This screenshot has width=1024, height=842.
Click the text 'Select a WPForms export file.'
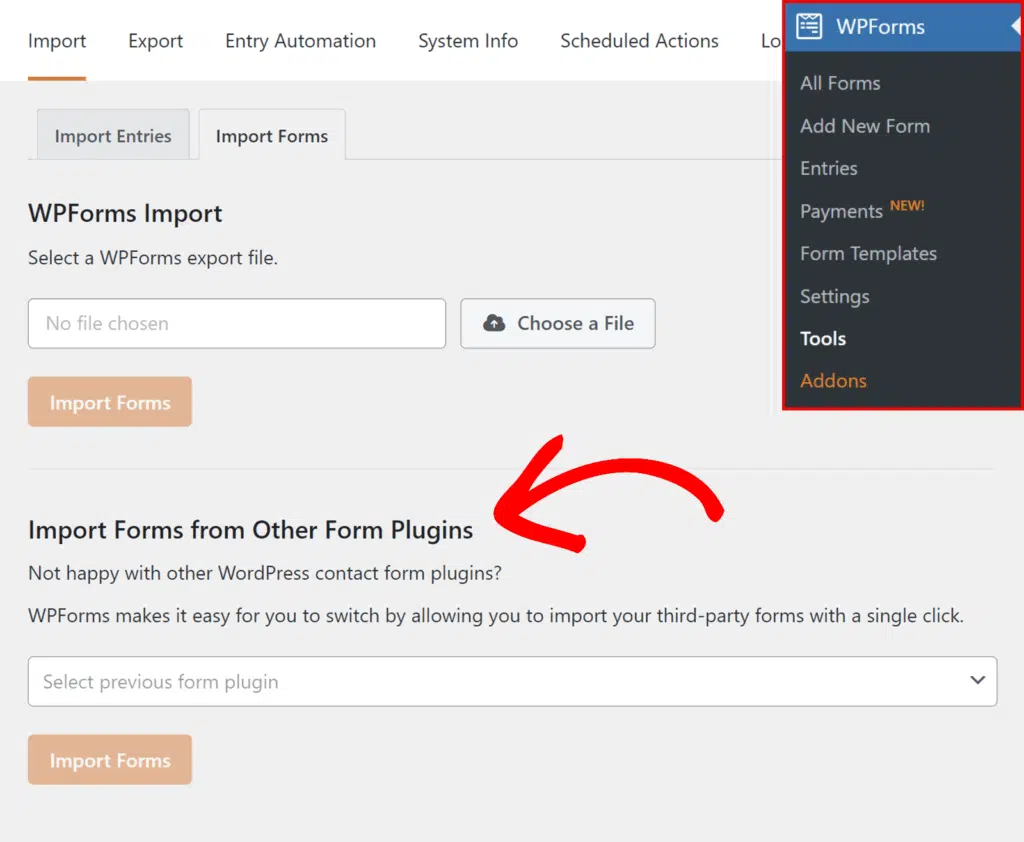pos(153,257)
